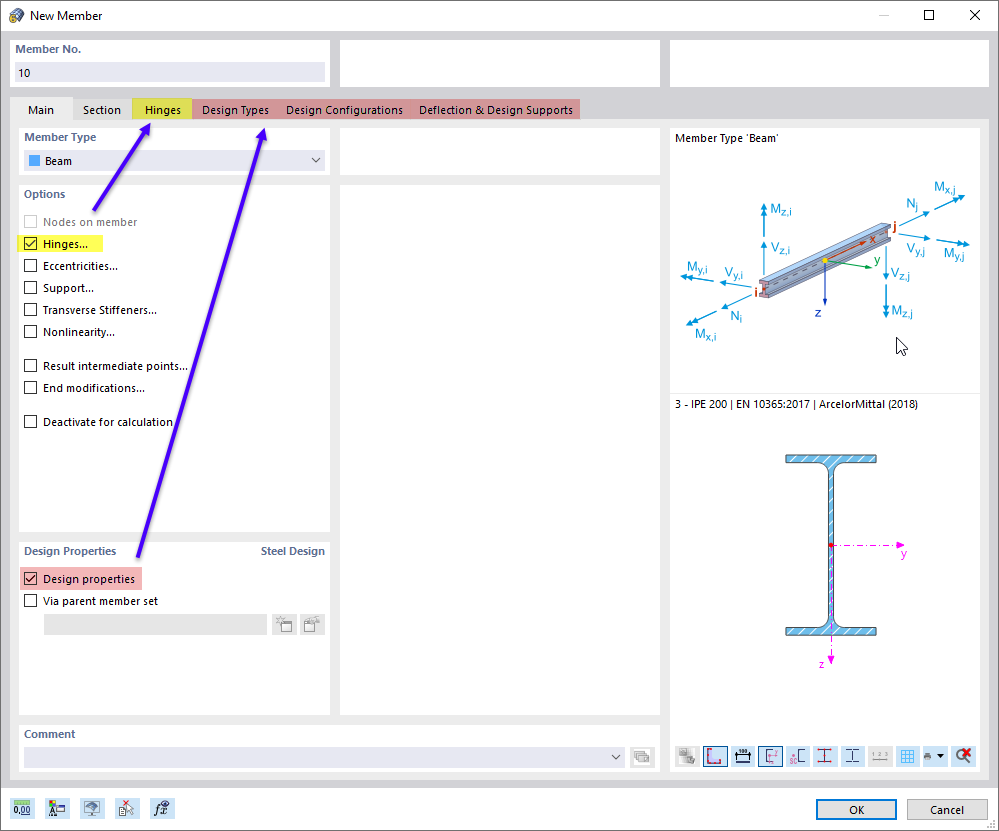The width and height of the screenshot is (999, 831).
Task: Open units and decimal places settings icon
Action: click(22, 809)
